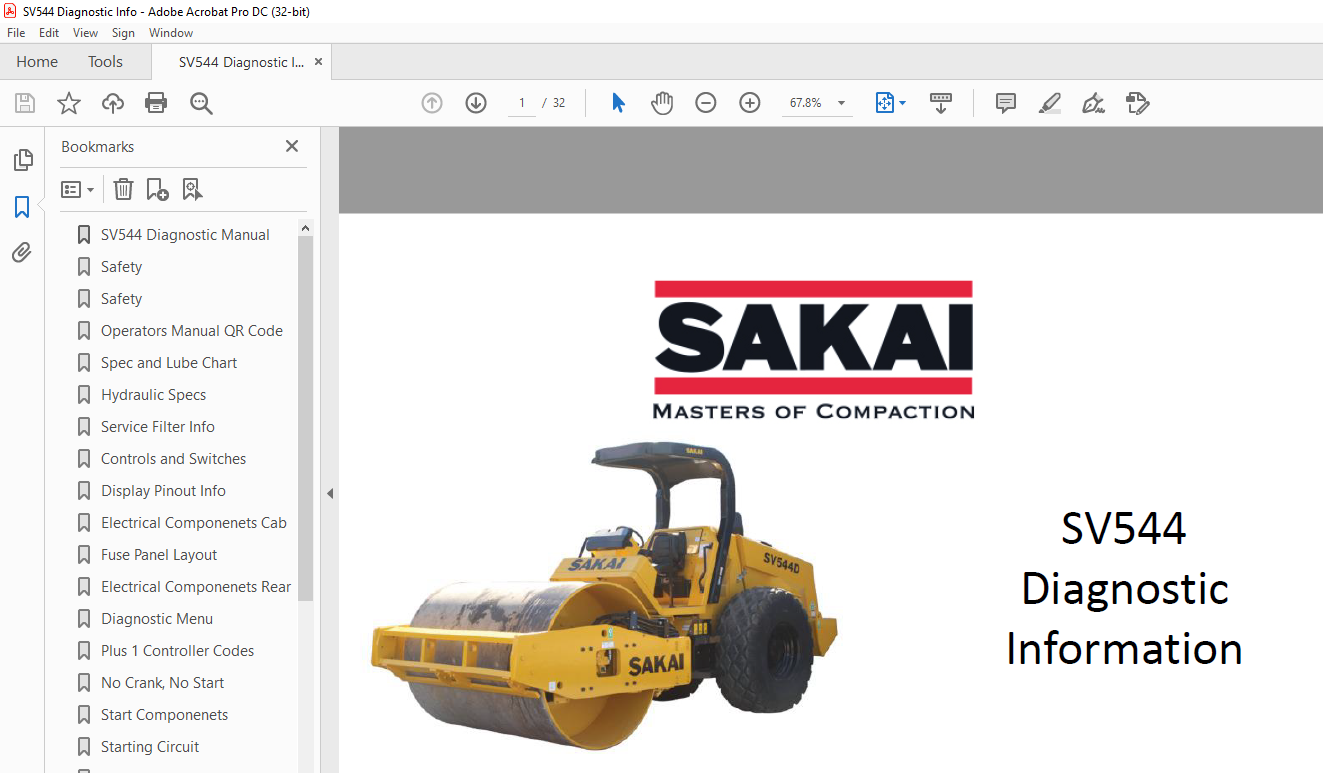This screenshot has height=773, width=1323.
Task: Open Start Componenets bookmark
Action: pyautogui.click(x=164, y=715)
